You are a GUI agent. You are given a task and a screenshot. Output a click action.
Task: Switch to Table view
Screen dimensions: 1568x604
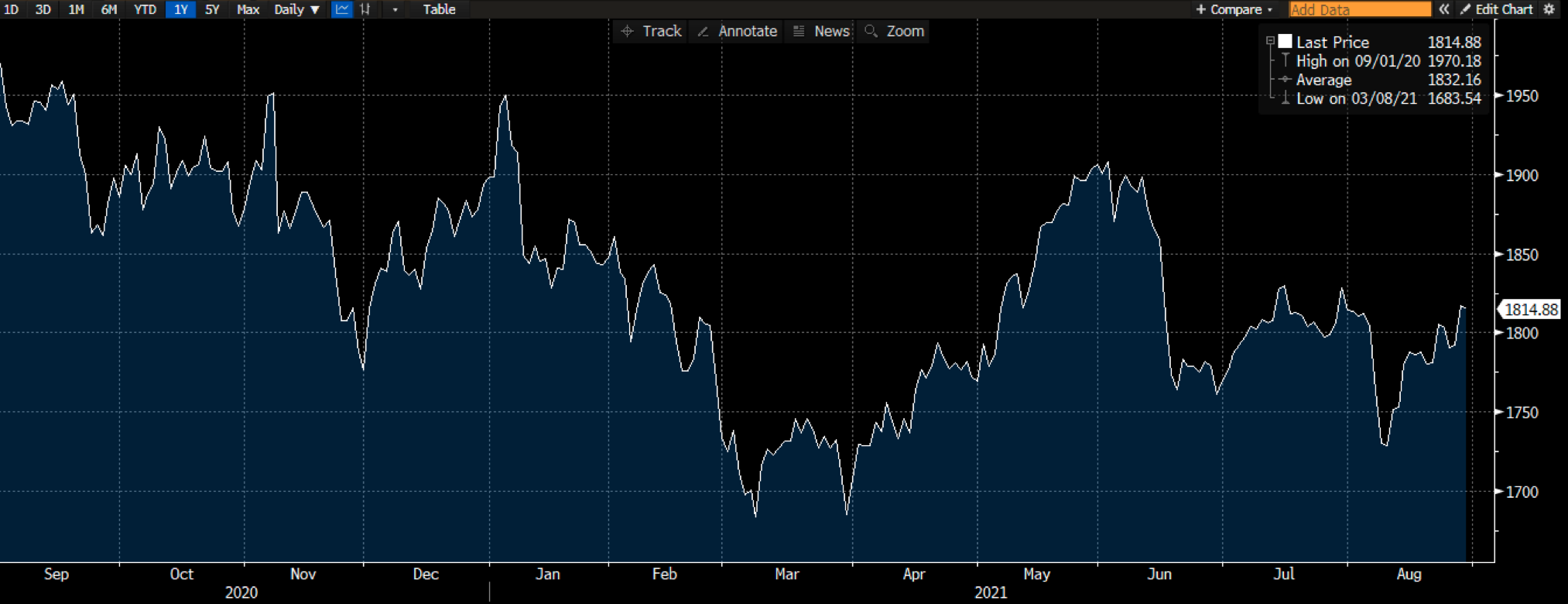tap(439, 9)
